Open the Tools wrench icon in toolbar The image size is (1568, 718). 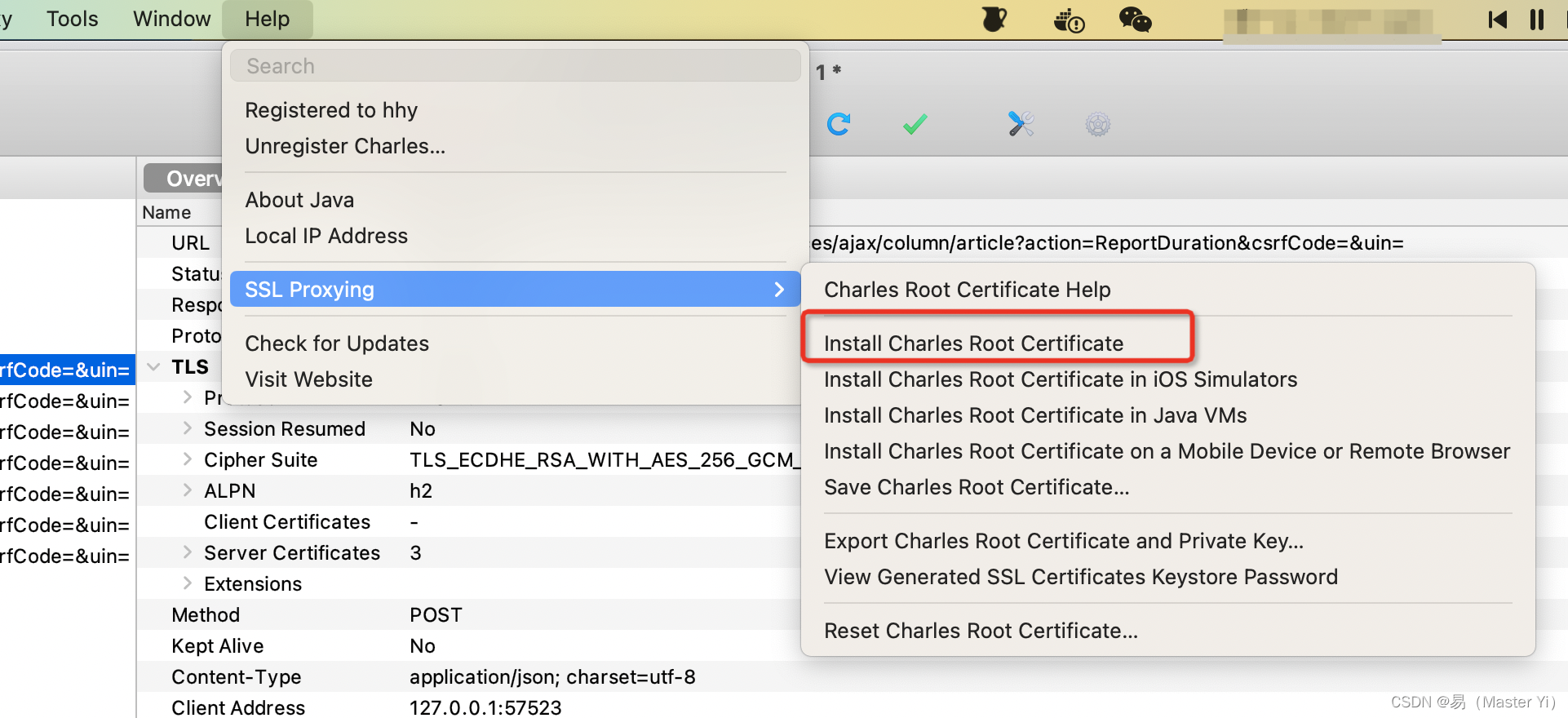coord(1021,124)
